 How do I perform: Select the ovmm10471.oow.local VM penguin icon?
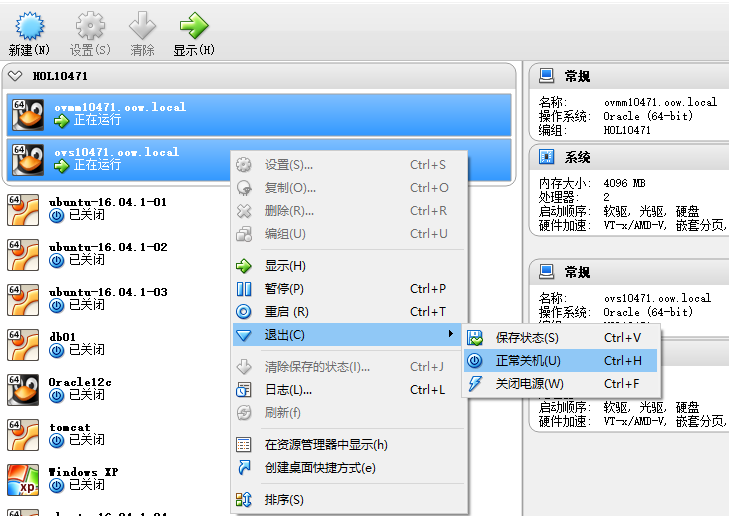28,114
